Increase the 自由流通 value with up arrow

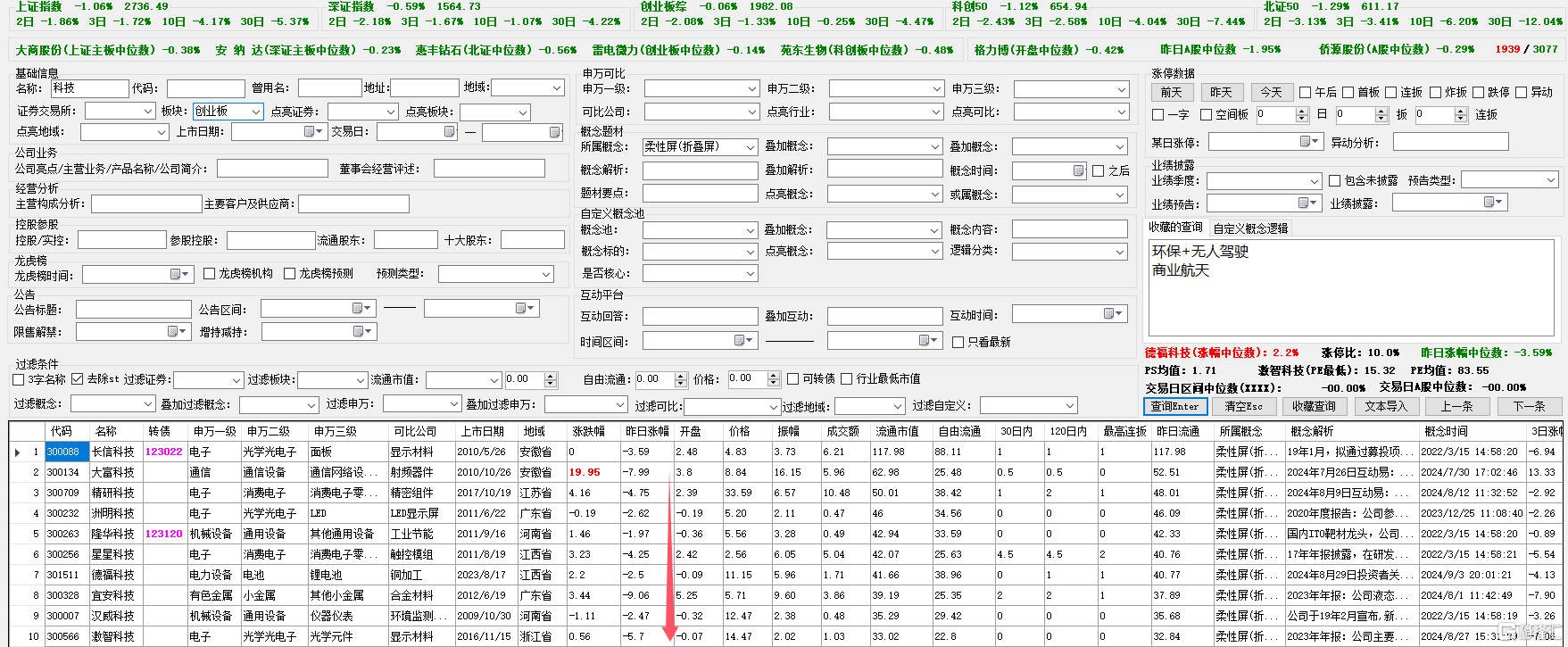[x=680, y=376]
